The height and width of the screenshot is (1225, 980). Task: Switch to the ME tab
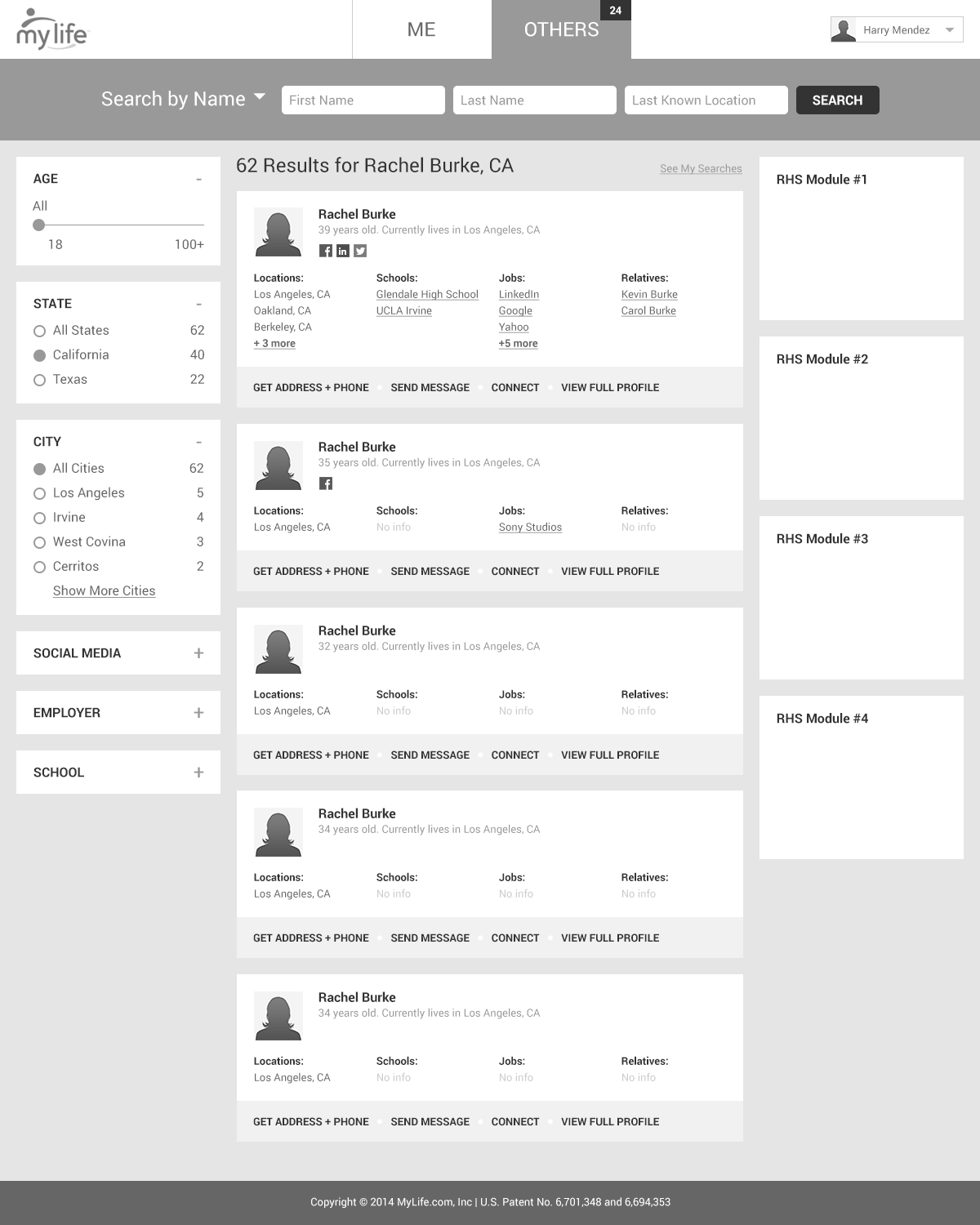pyautogui.click(x=421, y=29)
